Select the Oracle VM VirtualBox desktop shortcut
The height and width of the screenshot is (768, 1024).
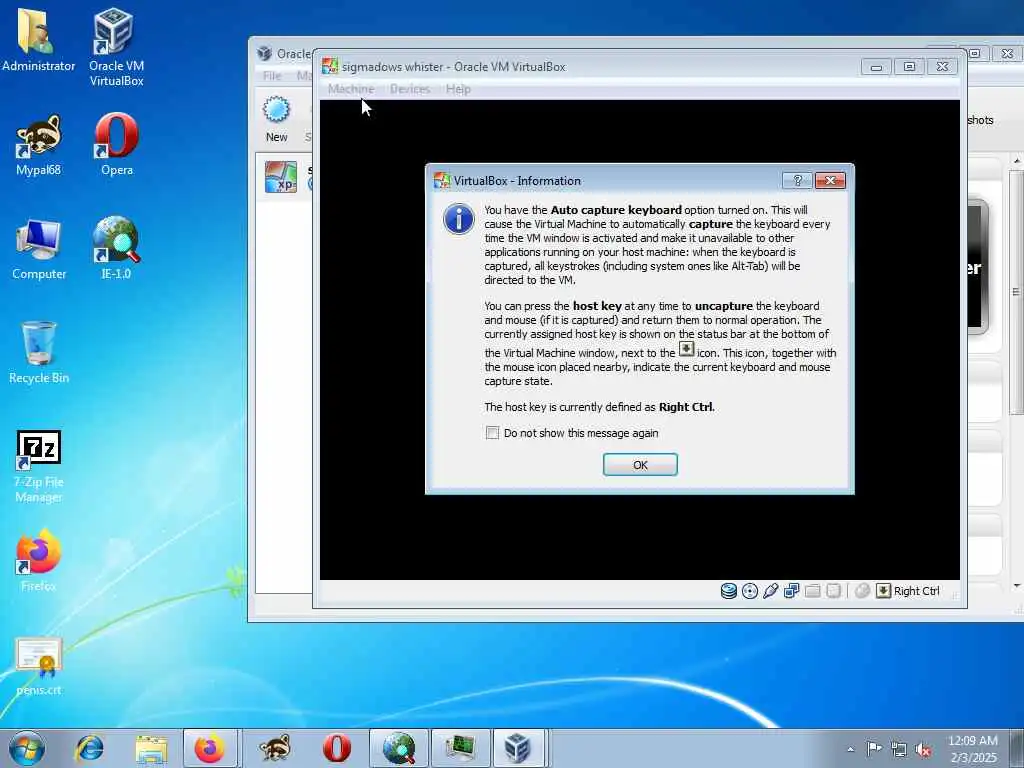click(x=116, y=47)
